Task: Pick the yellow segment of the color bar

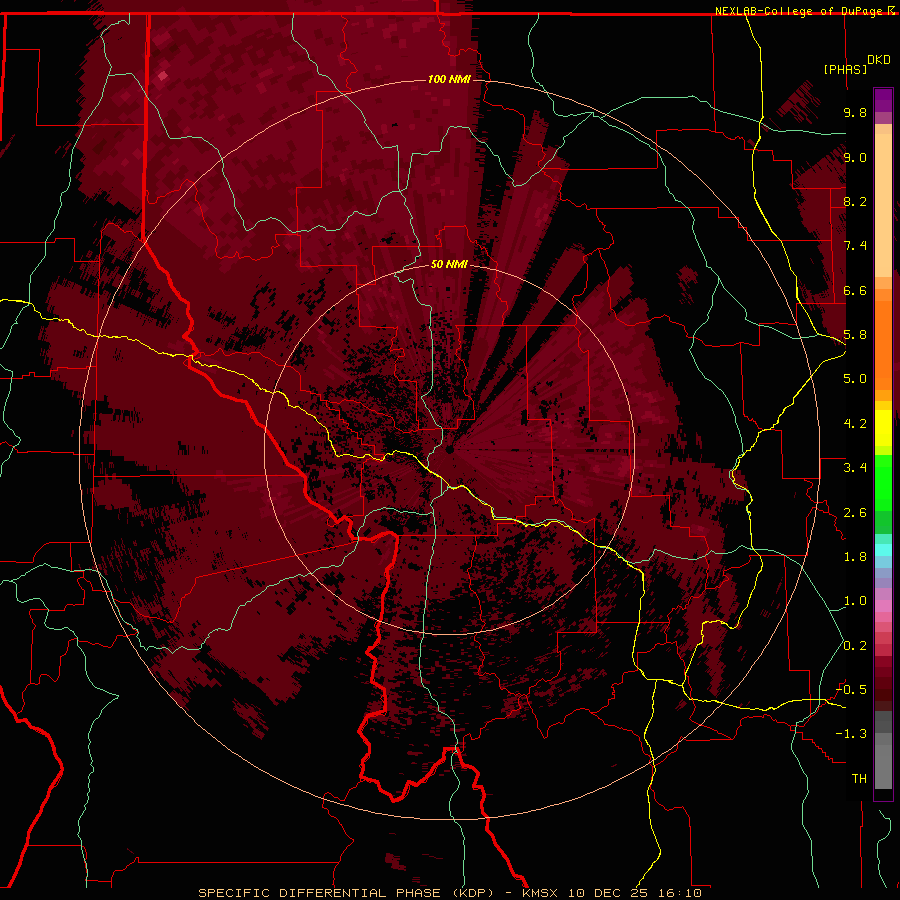Action: [x=883, y=428]
